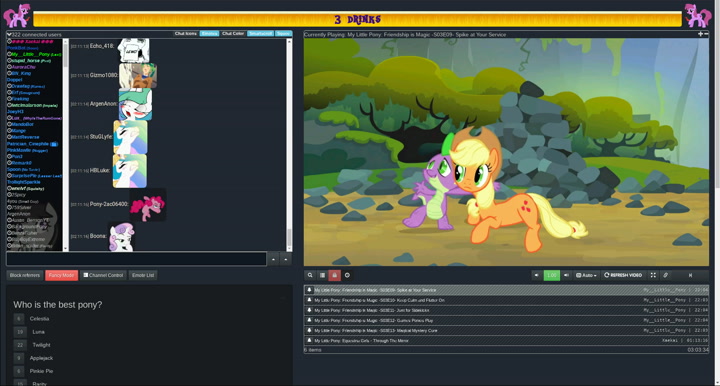Image resolution: width=720 pixels, height=386 pixels.
Task: Click Gizmo1080's emote image in chat
Action: [x=138, y=76]
